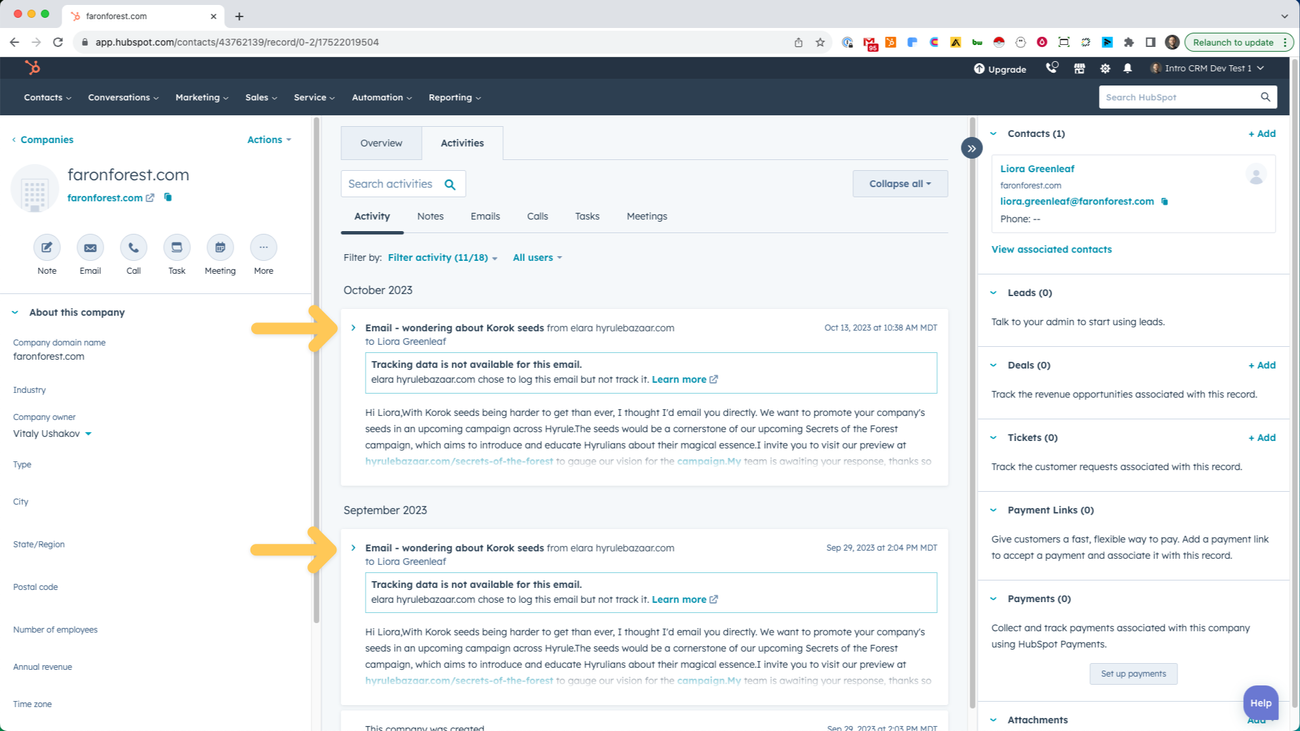Create a note for this company
The width and height of the screenshot is (1300, 731).
coord(46,248)
